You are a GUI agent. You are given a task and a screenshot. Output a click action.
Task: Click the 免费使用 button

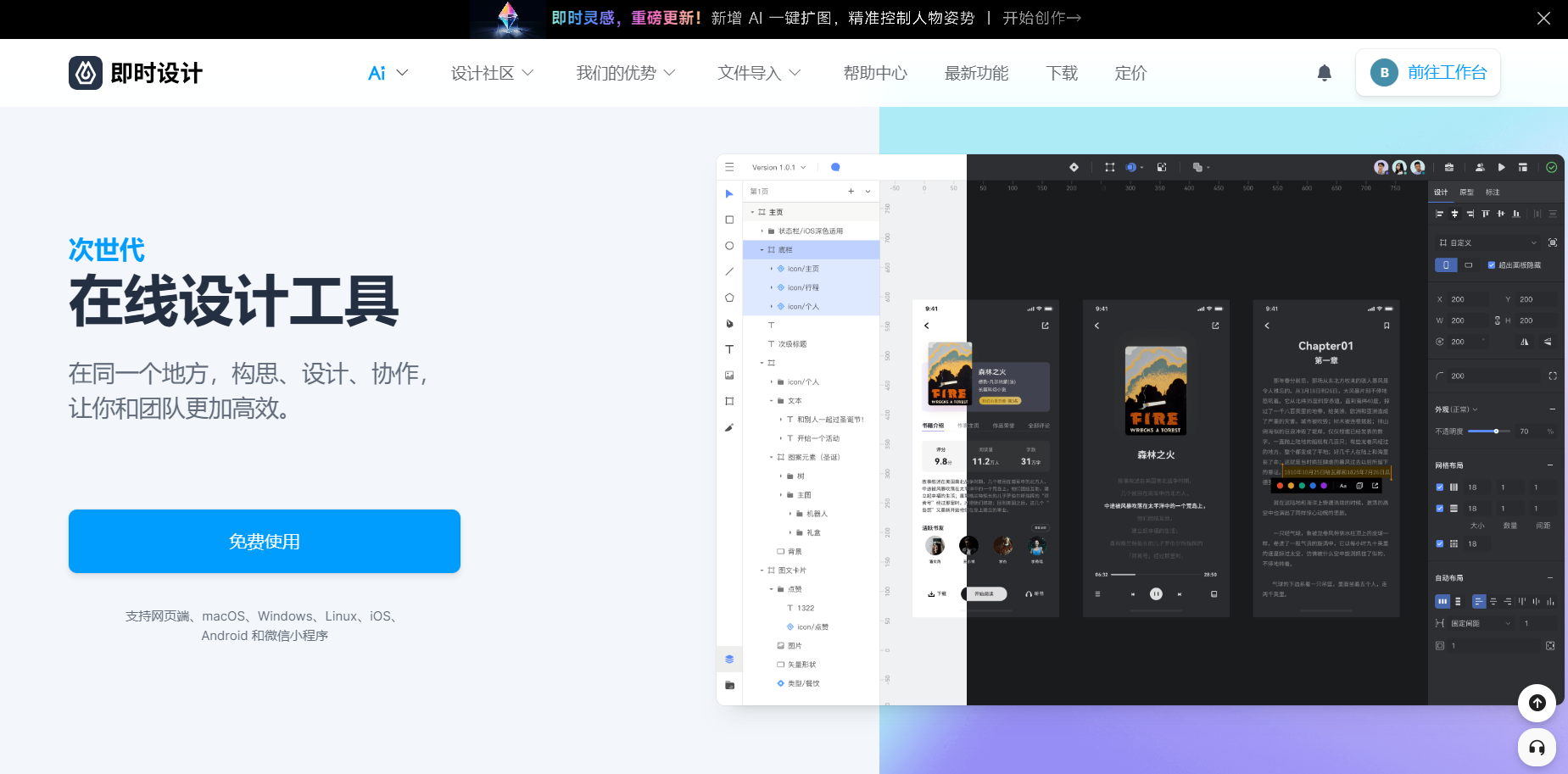pyautogui.click(x=265, y=541)
